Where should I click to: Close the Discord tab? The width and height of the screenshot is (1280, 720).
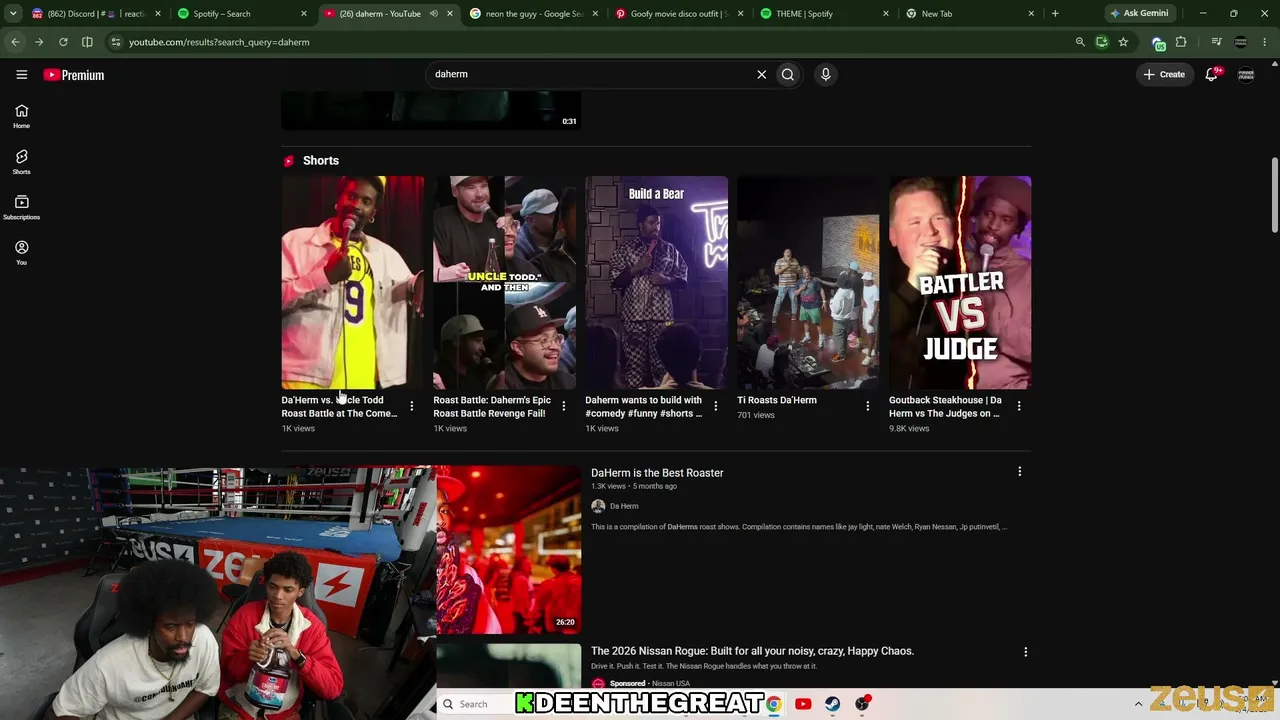point(158,14)
